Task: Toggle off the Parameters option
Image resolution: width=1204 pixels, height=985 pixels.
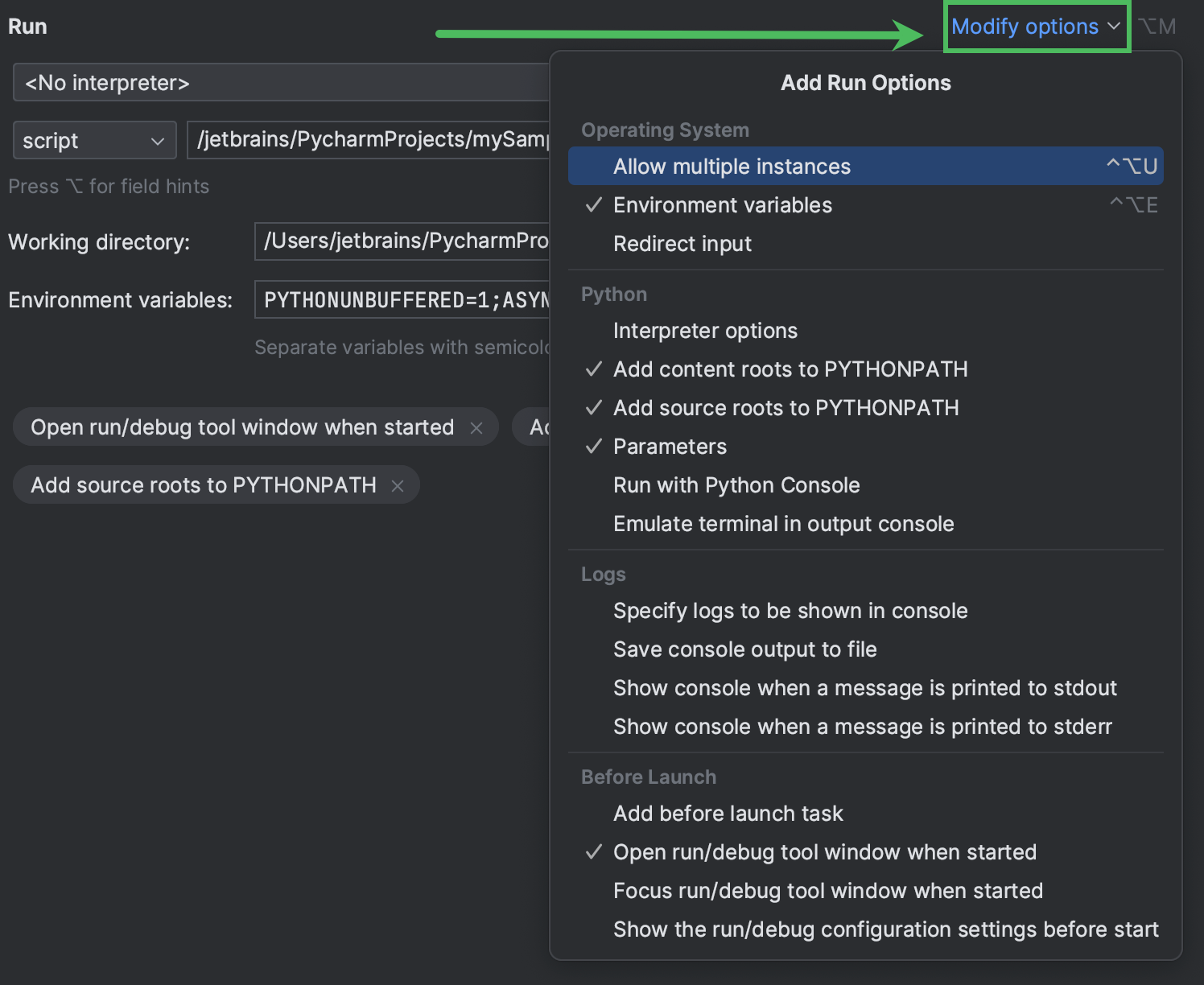Action: pyautogui.click(x=670, y=446)
